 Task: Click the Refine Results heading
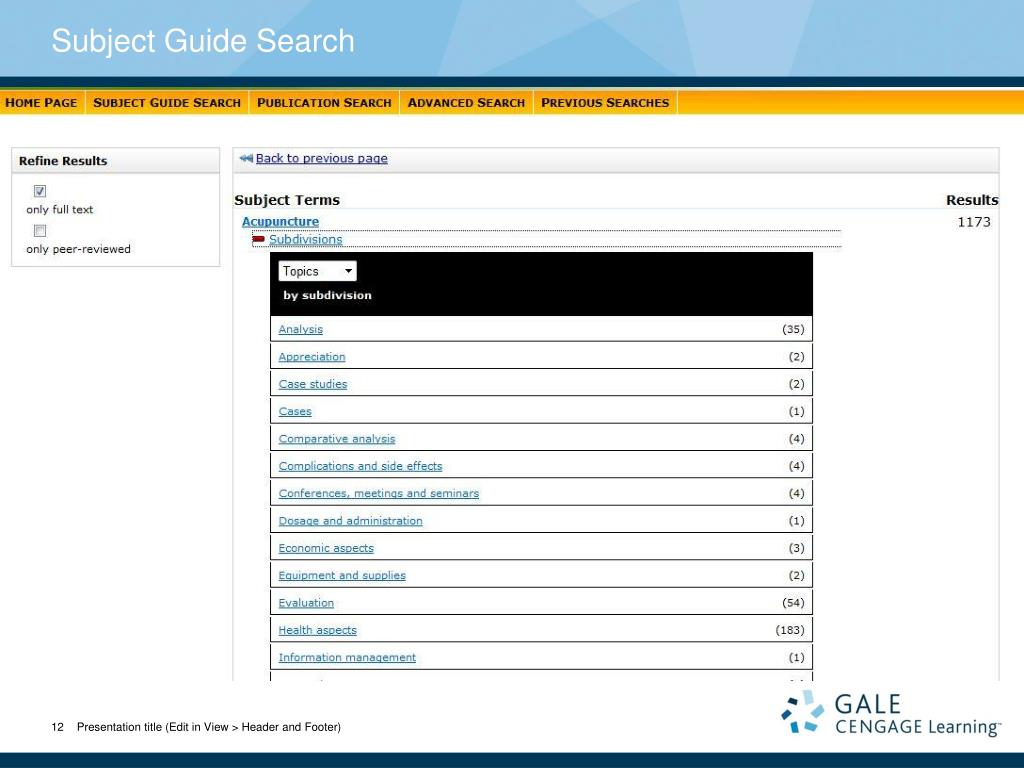point(63,161)
